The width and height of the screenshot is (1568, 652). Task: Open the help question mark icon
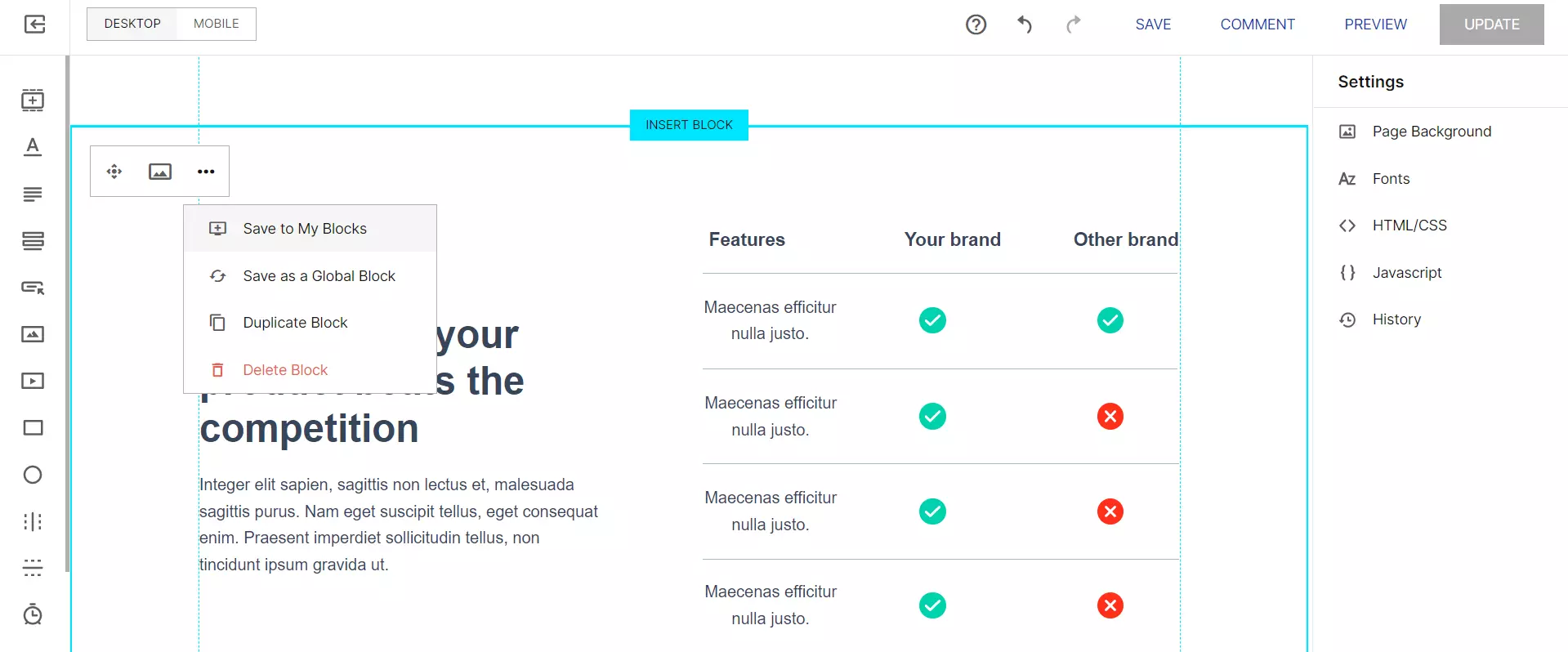click(x=976, y=25)
